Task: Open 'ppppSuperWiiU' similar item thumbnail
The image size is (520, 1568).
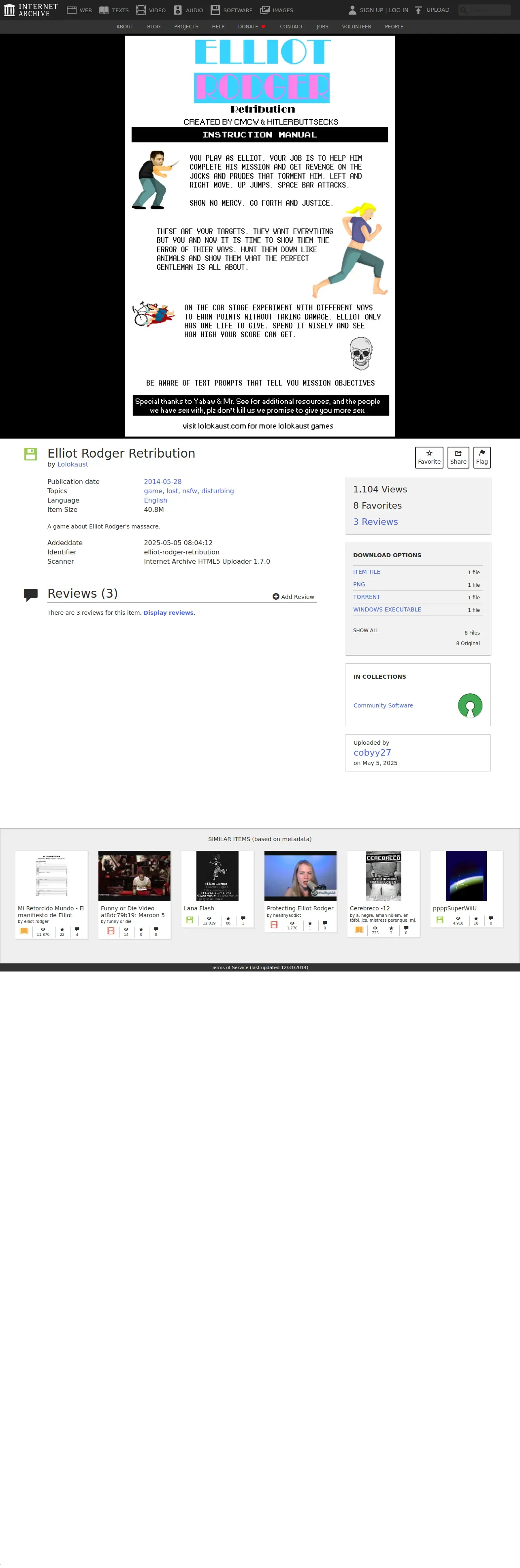Action: [x=467, y=876]
